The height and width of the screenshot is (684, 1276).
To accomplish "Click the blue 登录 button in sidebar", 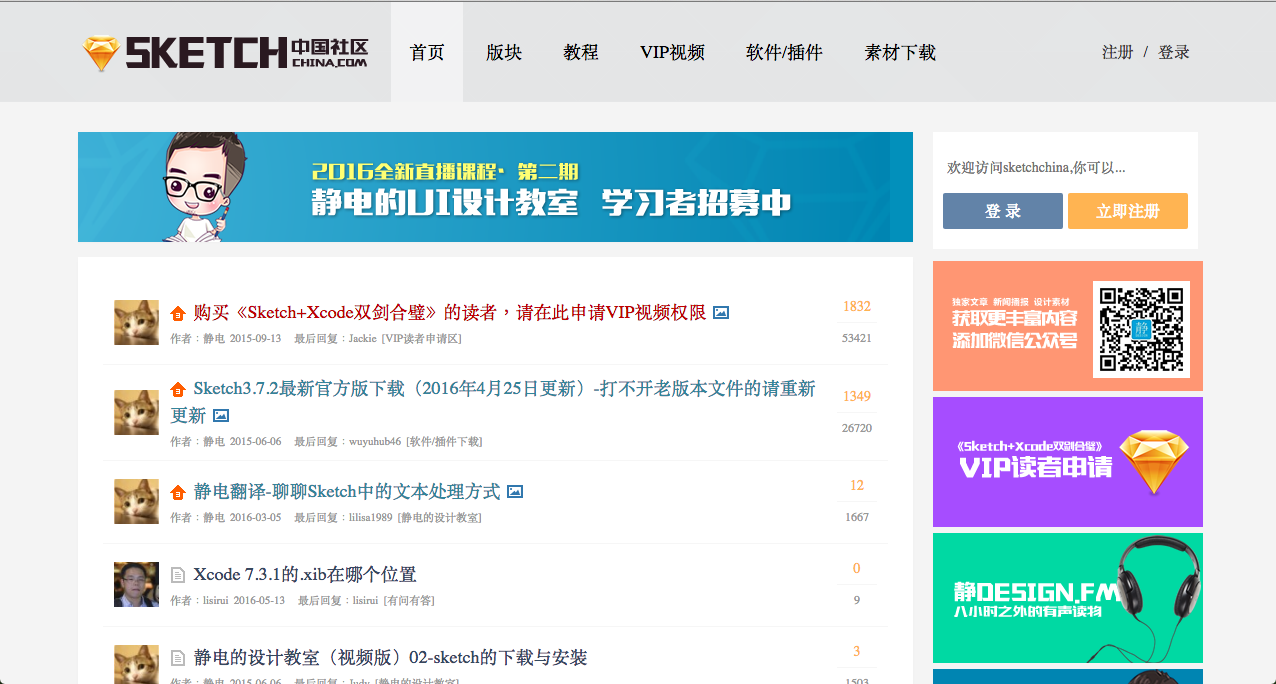I will [x=1003, y=211].
